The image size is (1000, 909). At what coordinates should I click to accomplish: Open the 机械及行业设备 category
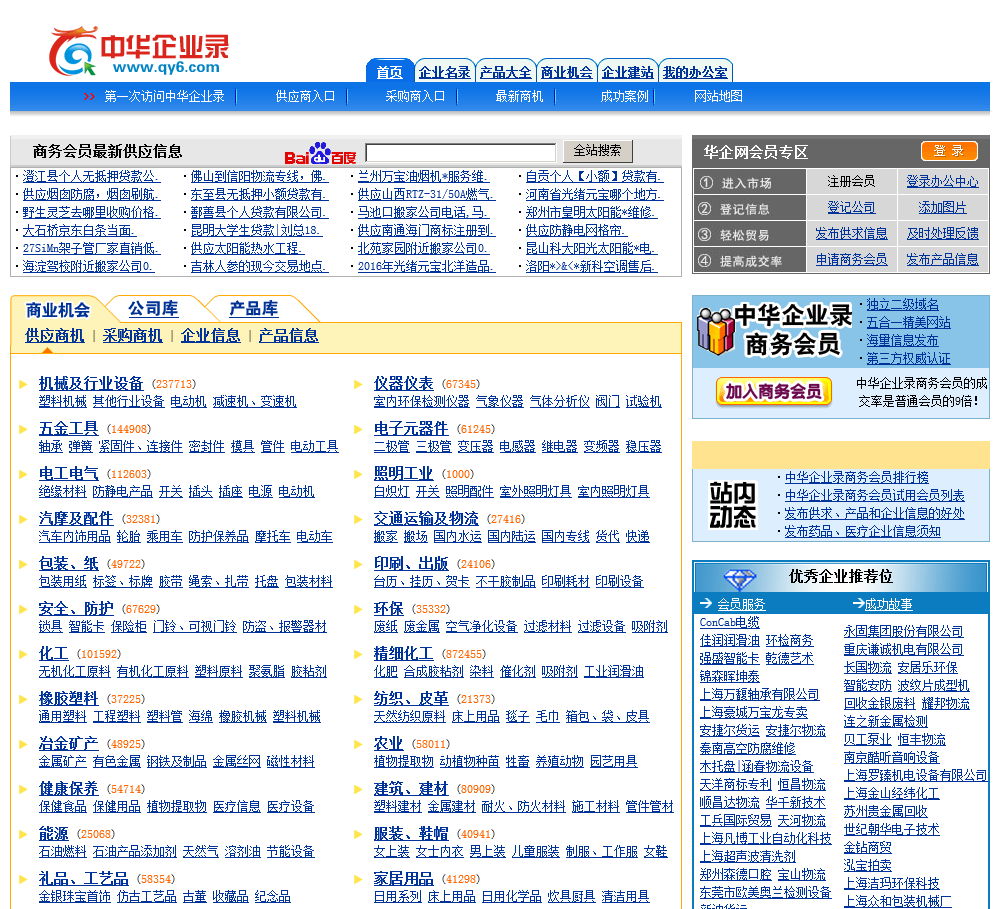click(91, 383)
